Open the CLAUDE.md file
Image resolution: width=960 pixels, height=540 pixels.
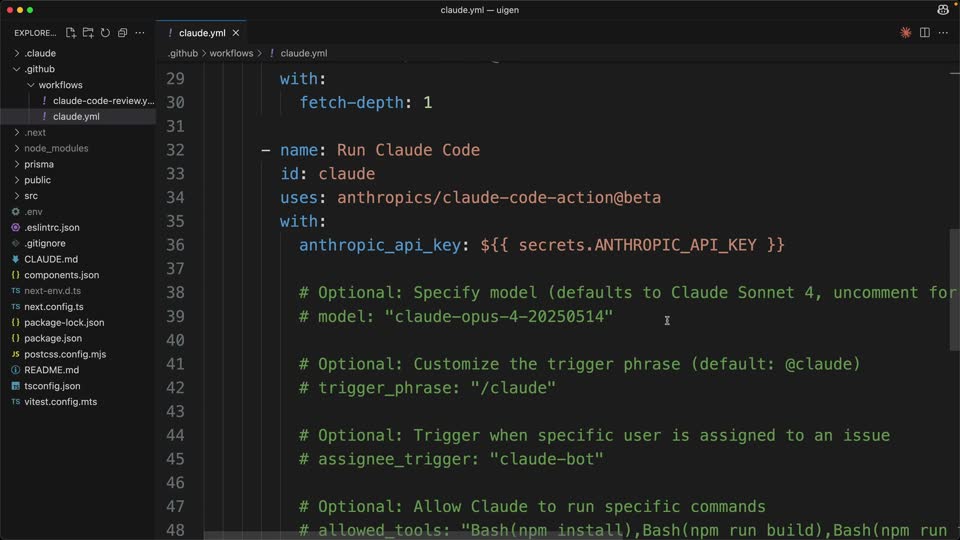(x=51, y=259)
